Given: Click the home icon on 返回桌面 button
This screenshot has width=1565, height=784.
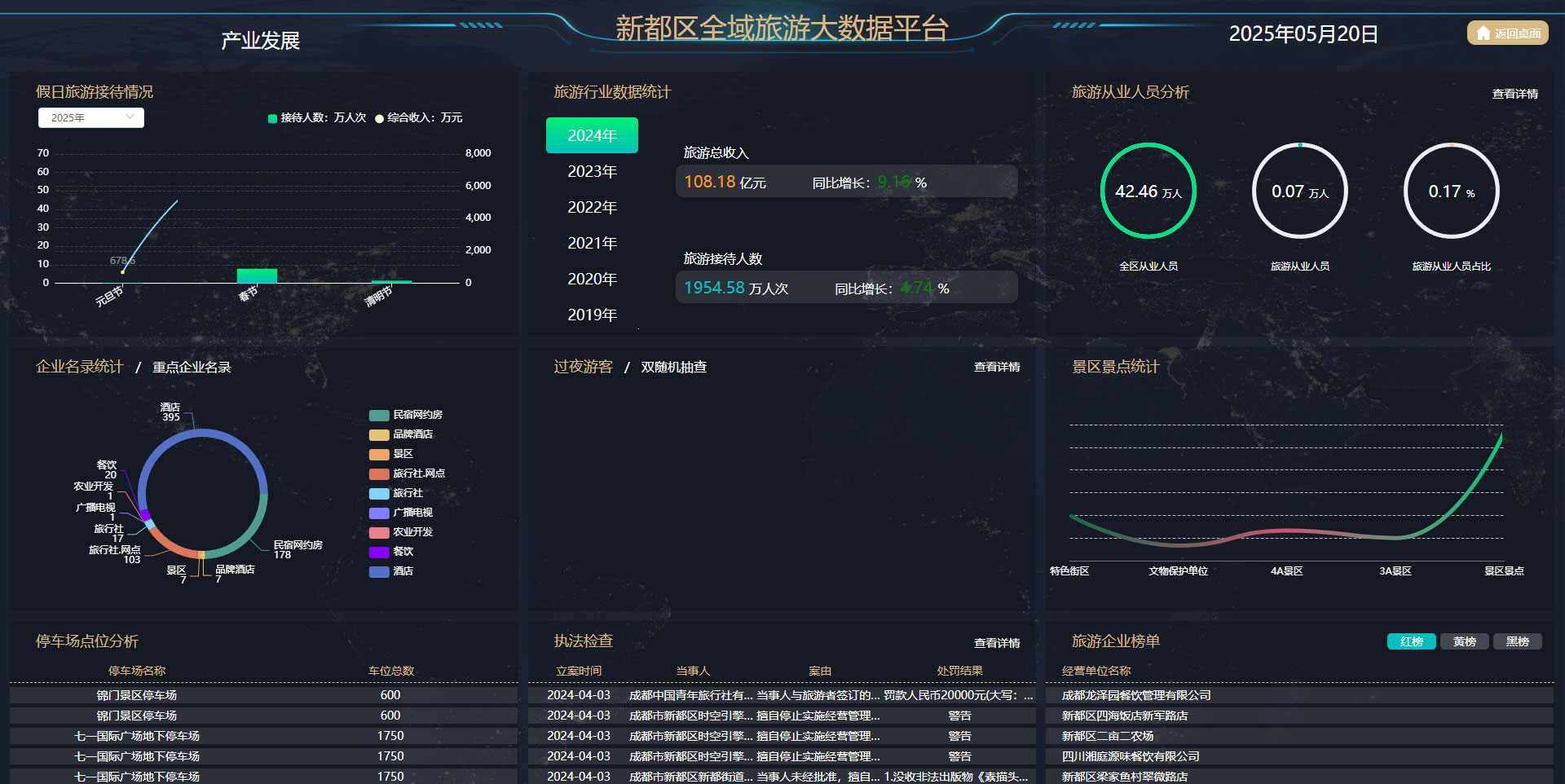Looking at the screenshot, I should click(x=1483, y=33).
